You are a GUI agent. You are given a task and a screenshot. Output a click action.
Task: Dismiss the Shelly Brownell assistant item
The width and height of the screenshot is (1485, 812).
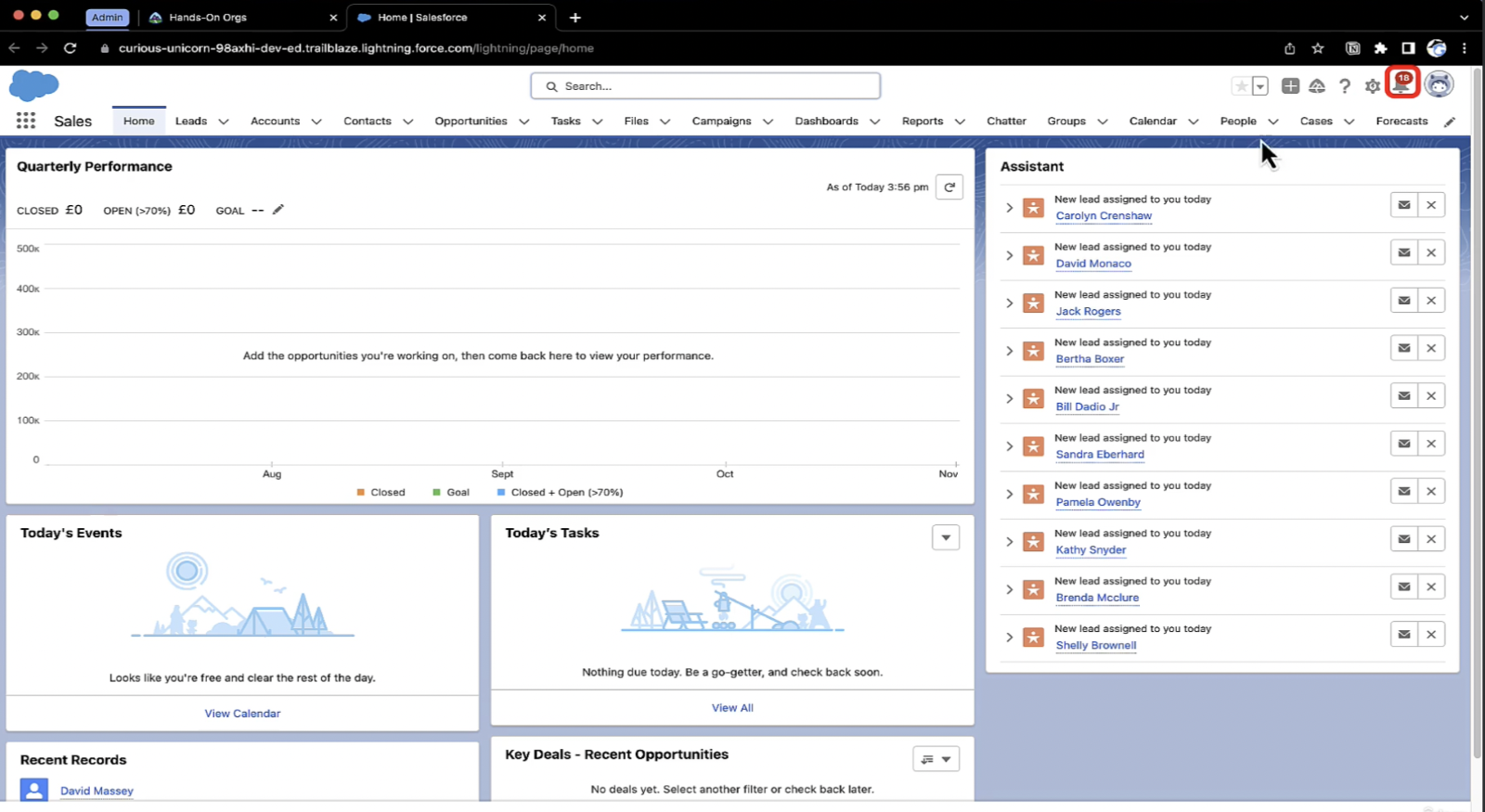point(1431,635)
